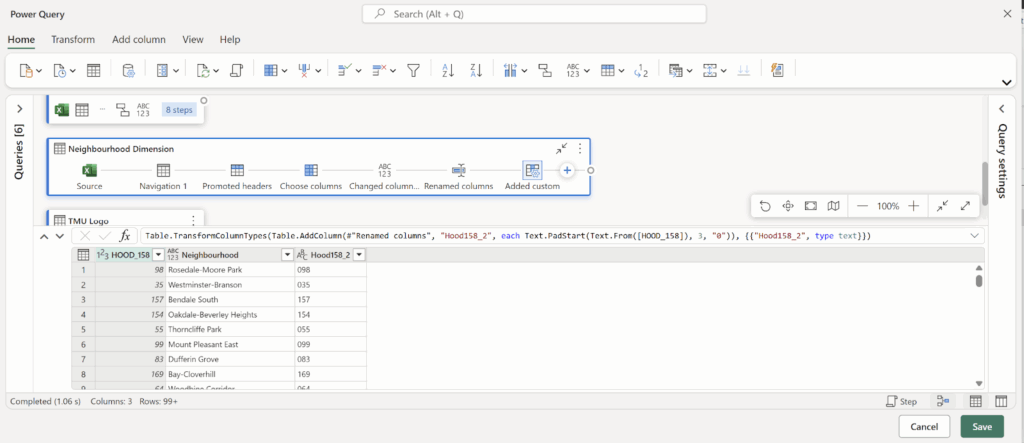Click the reset diagram layout icon
1024x443 pixels.
pos(765,206)
